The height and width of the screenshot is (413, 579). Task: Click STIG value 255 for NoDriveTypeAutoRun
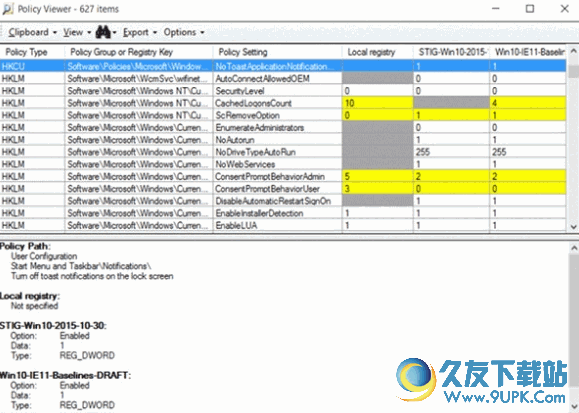(451, 152)
